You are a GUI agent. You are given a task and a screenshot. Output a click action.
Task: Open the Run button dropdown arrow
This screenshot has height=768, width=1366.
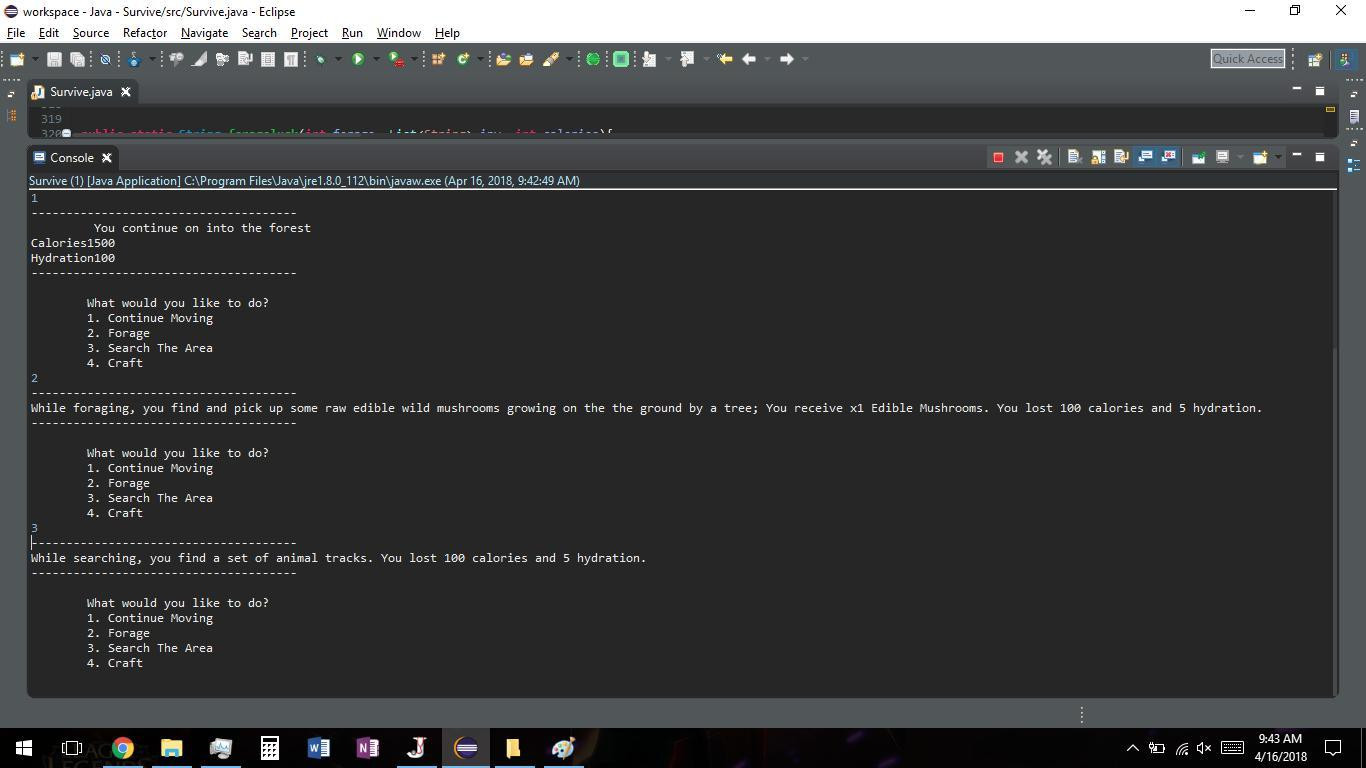click(376, 59)
